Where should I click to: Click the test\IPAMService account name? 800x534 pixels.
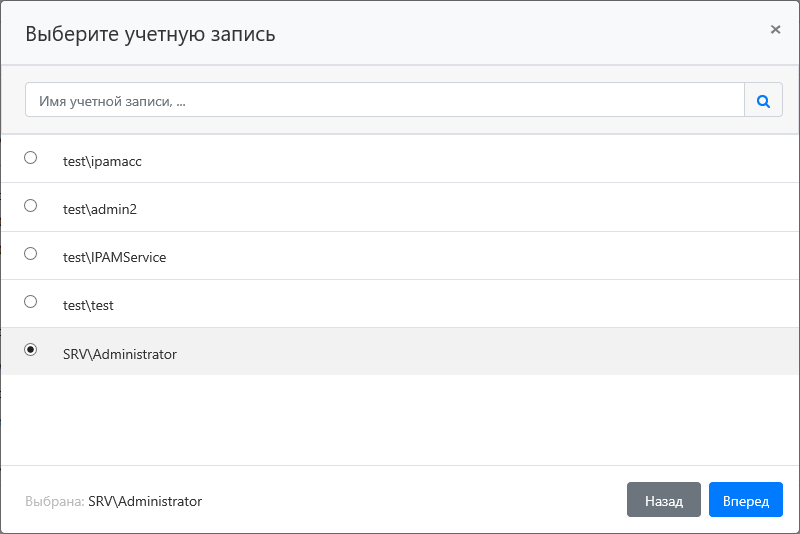pyautogui.click(x=114, y=257)
